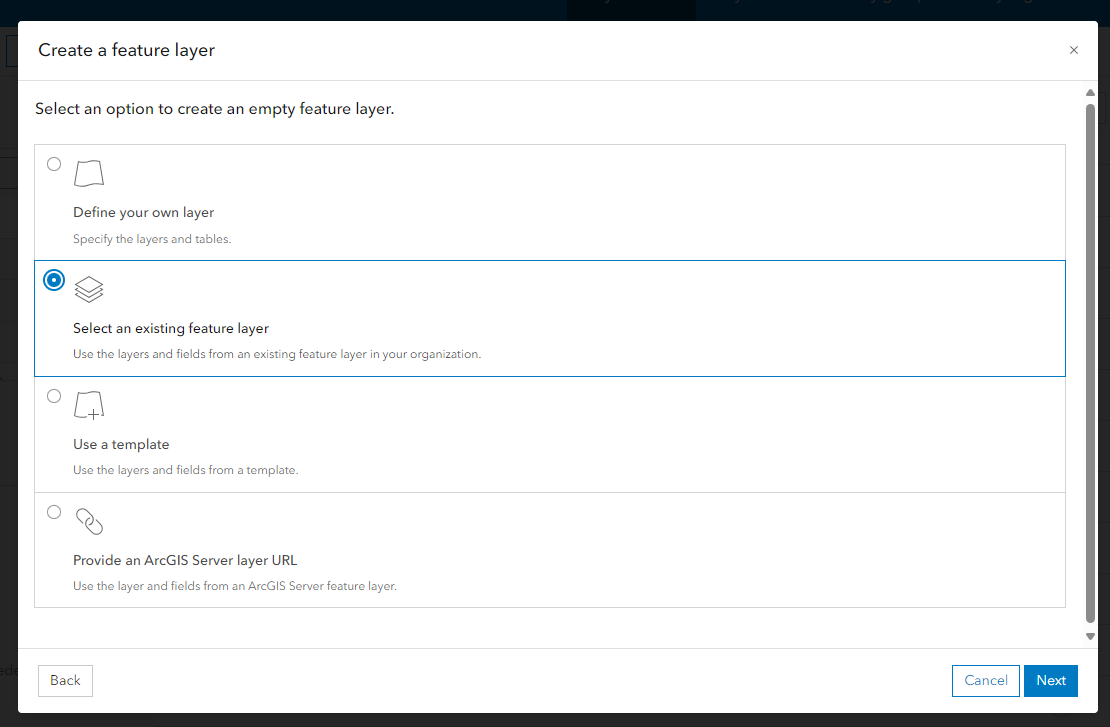Select the 'Define your own layer' radio button
This screenshot has width=1110, height=727.
(54, 163)
